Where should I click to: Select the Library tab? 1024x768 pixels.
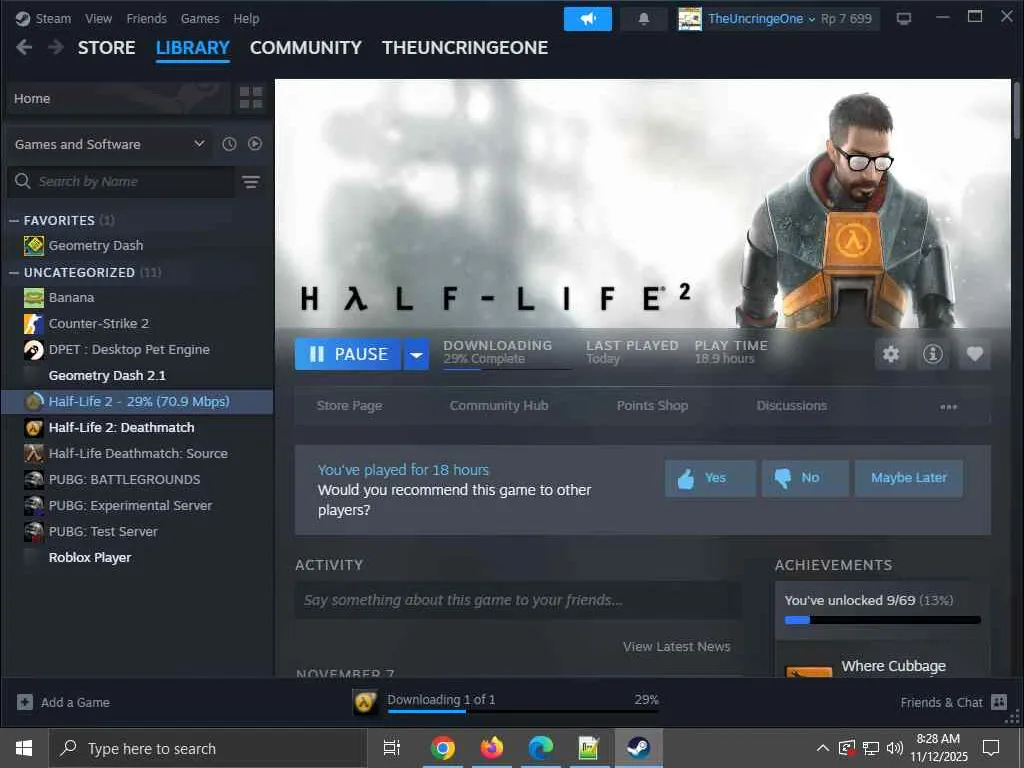pos(193,48)
